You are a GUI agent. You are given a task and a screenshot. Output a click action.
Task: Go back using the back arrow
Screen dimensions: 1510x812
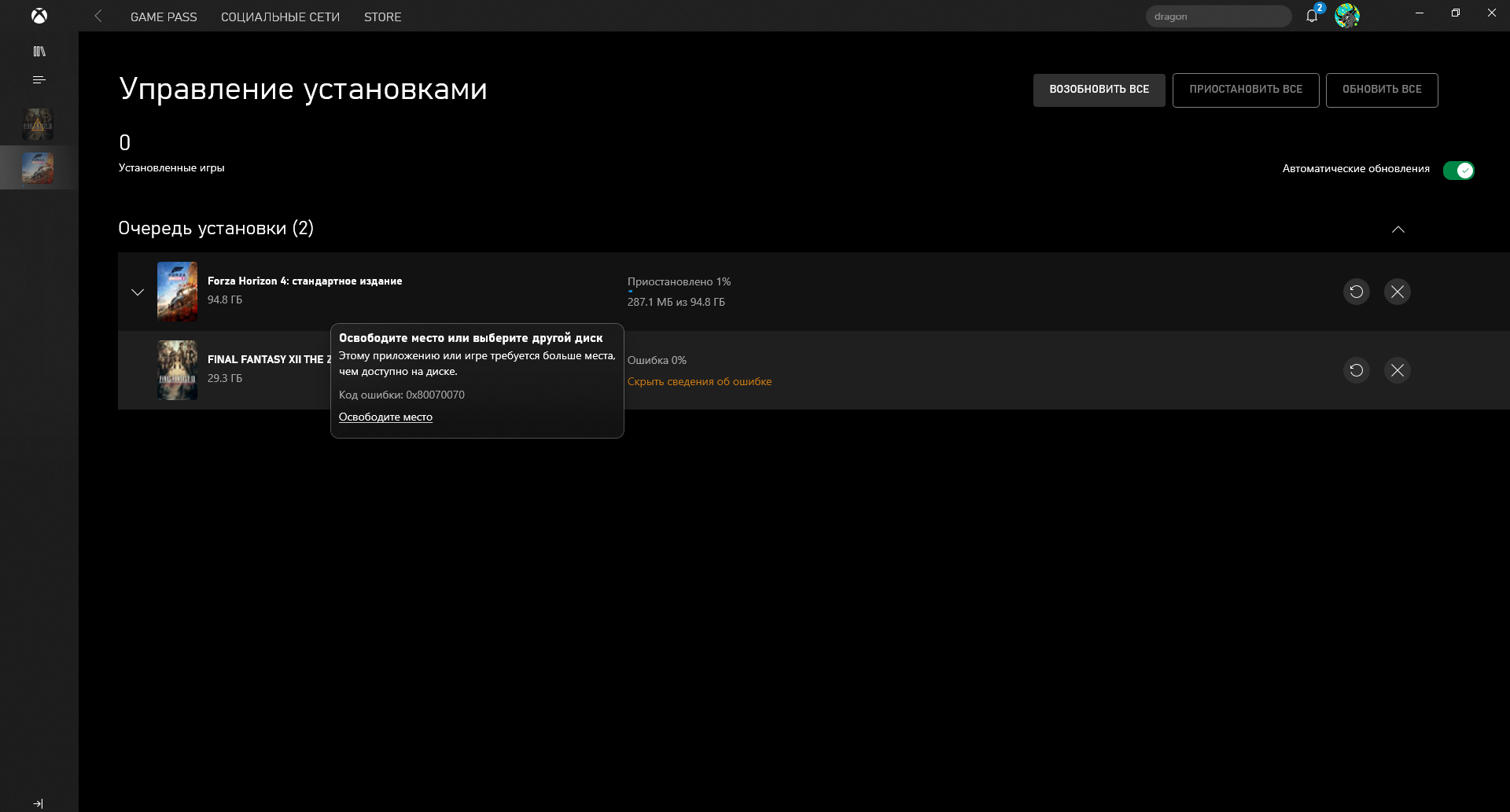98,16
